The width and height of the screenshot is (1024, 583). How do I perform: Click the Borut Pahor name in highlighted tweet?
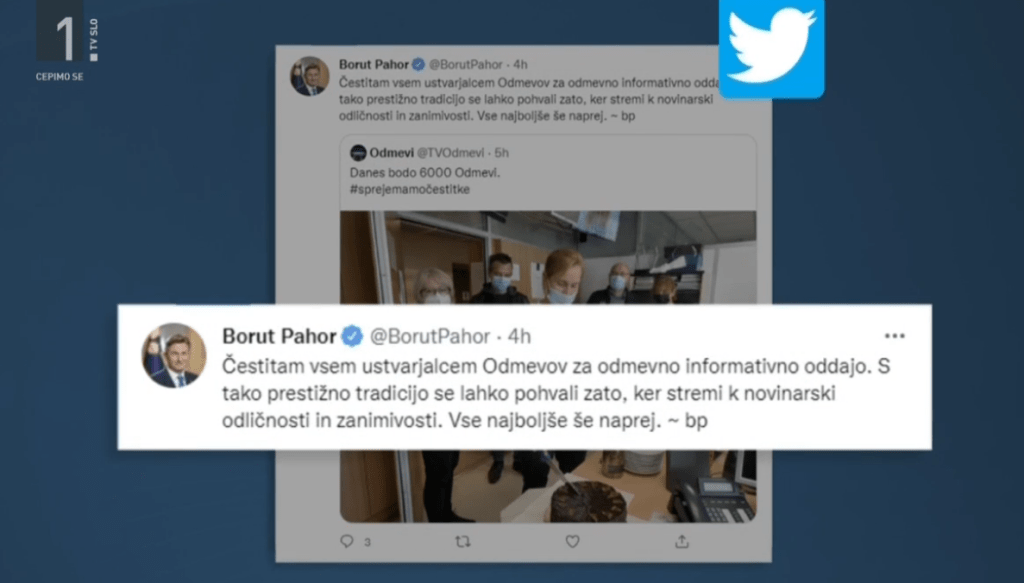point(280,336)
